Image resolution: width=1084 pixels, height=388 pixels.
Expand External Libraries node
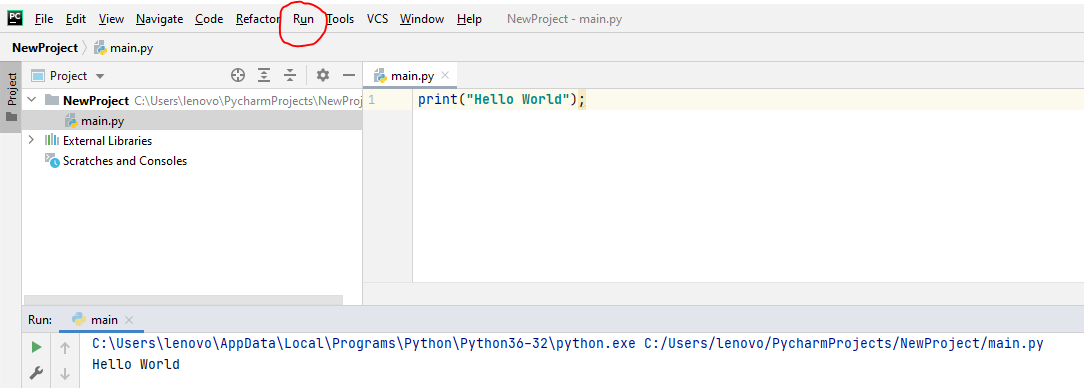click(31, 140)
